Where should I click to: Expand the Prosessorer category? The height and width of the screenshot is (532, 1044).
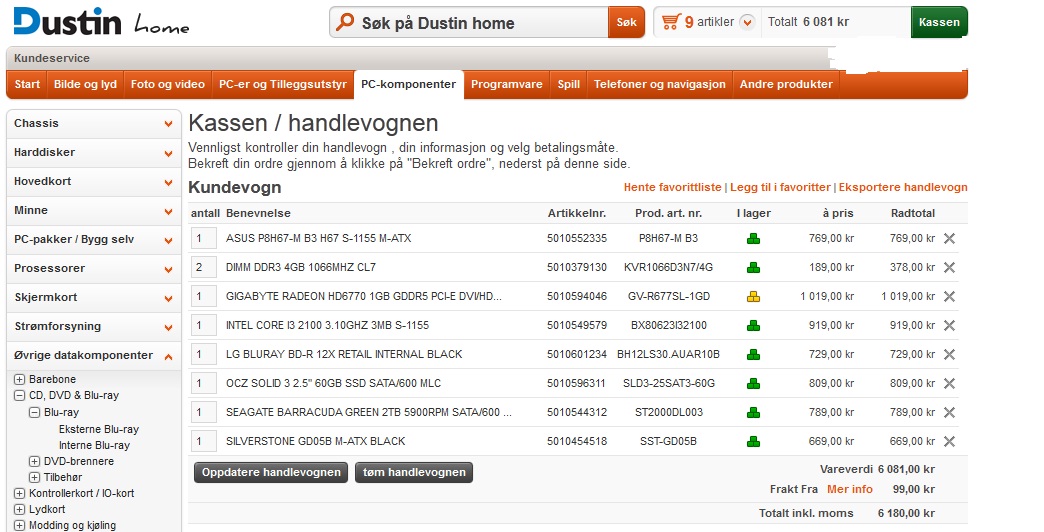(x=168, y=269)
